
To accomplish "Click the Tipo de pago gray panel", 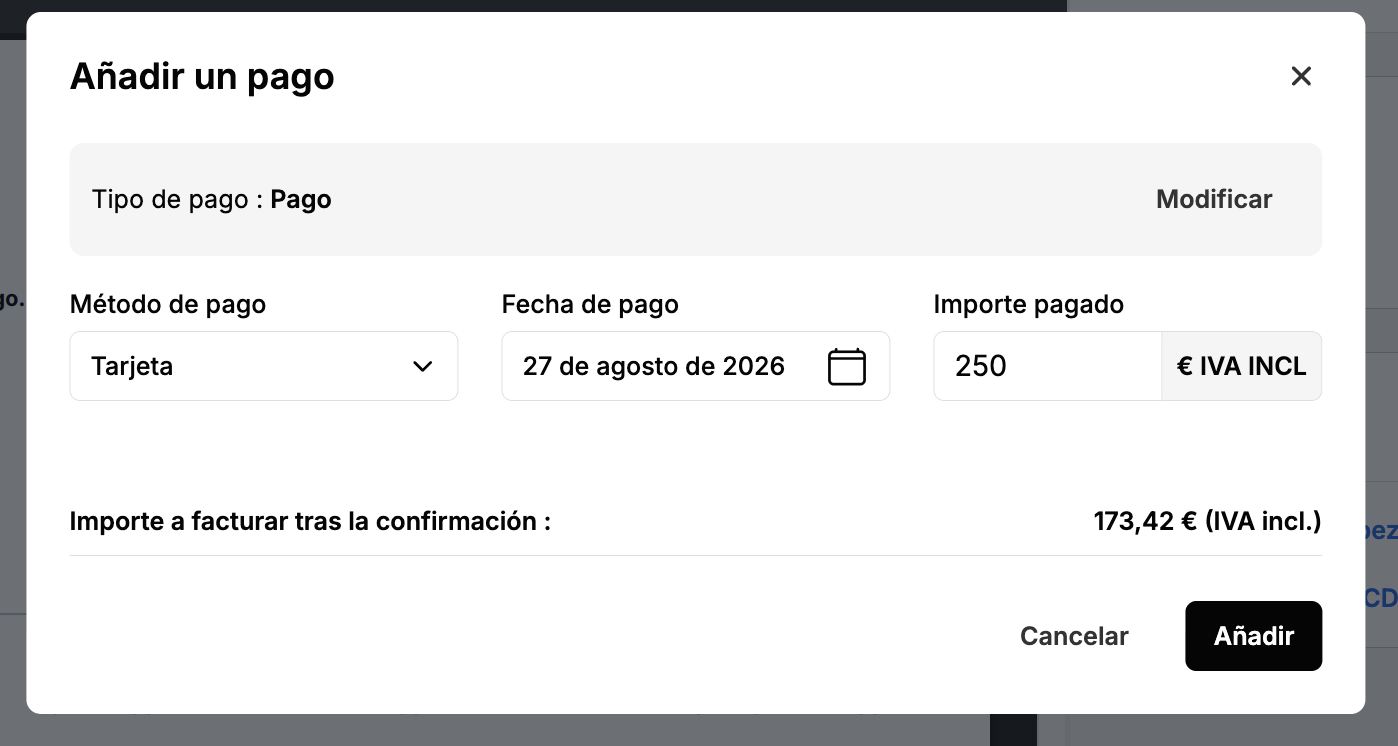I will (696, 199).
